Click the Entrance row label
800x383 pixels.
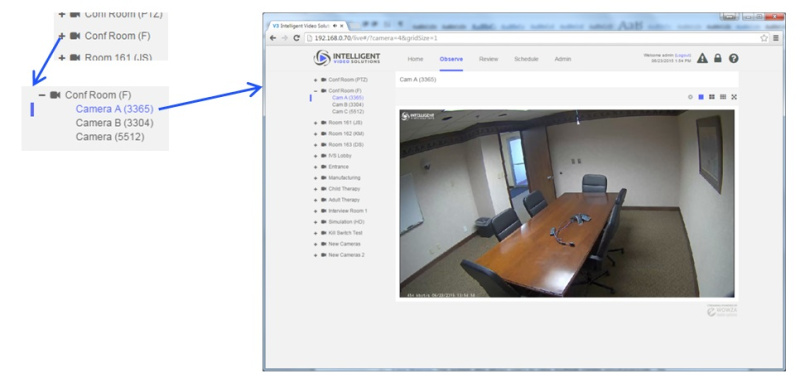(338, 167)
